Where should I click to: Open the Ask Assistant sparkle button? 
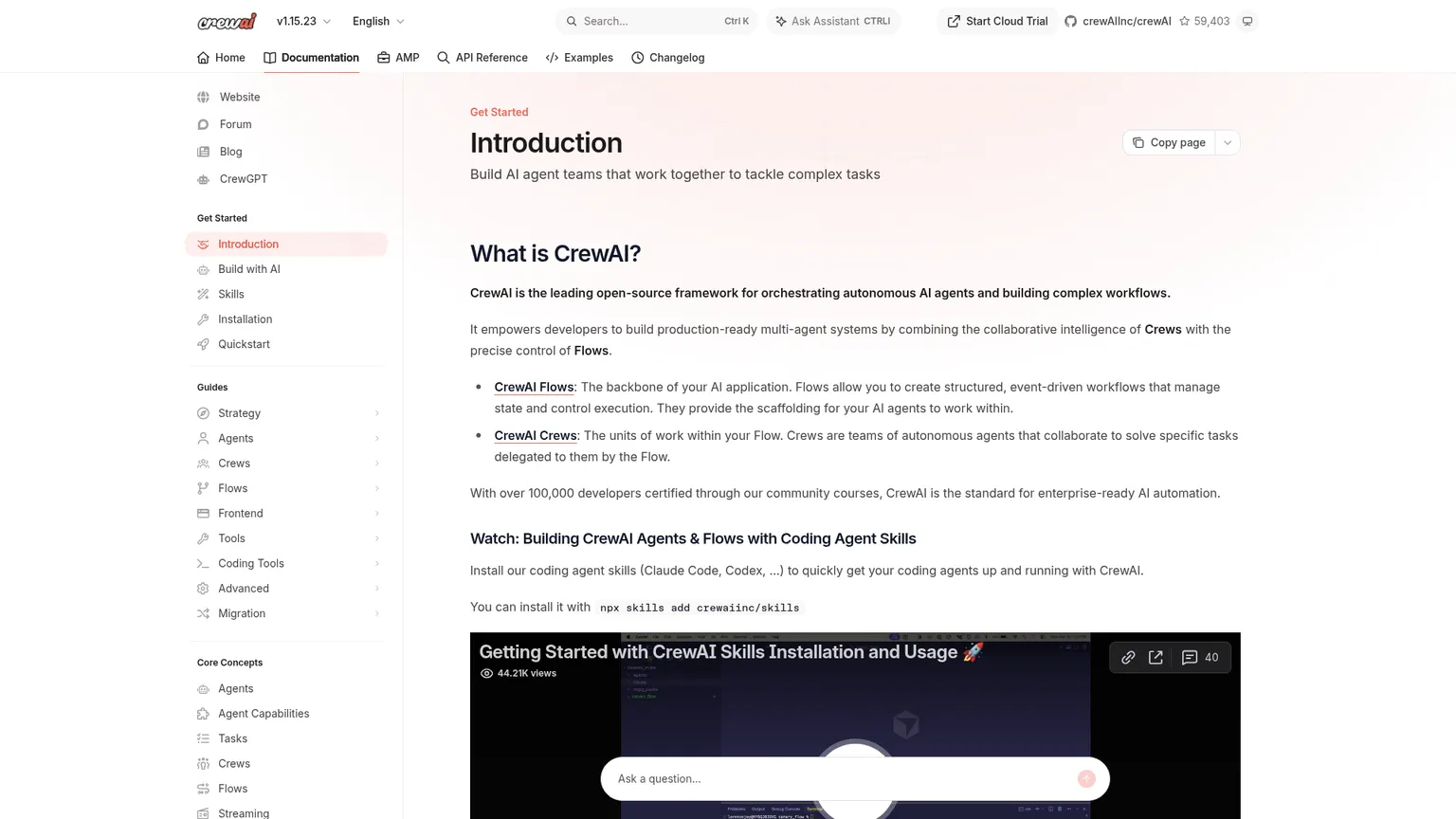pos(832,21)
